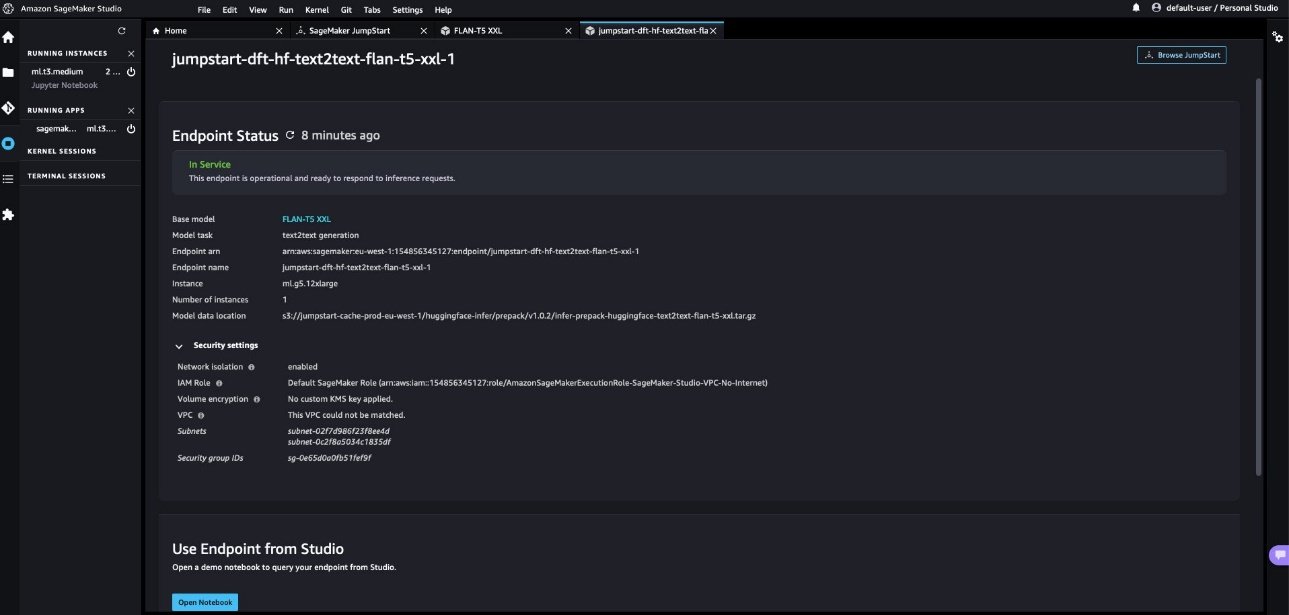Image resolution: width=1289 pixels, height=615 pixels.
Task: Open the Git sidebar icon
Action: (x=8, y=108)
